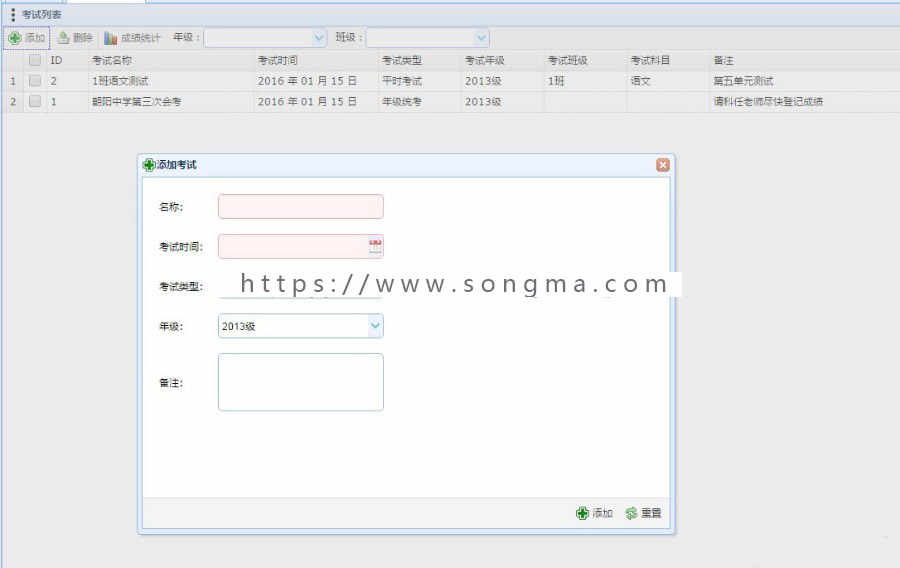Click the 1班 class cell
Viewport: 900px width, 568px height.
pos(556,81)
